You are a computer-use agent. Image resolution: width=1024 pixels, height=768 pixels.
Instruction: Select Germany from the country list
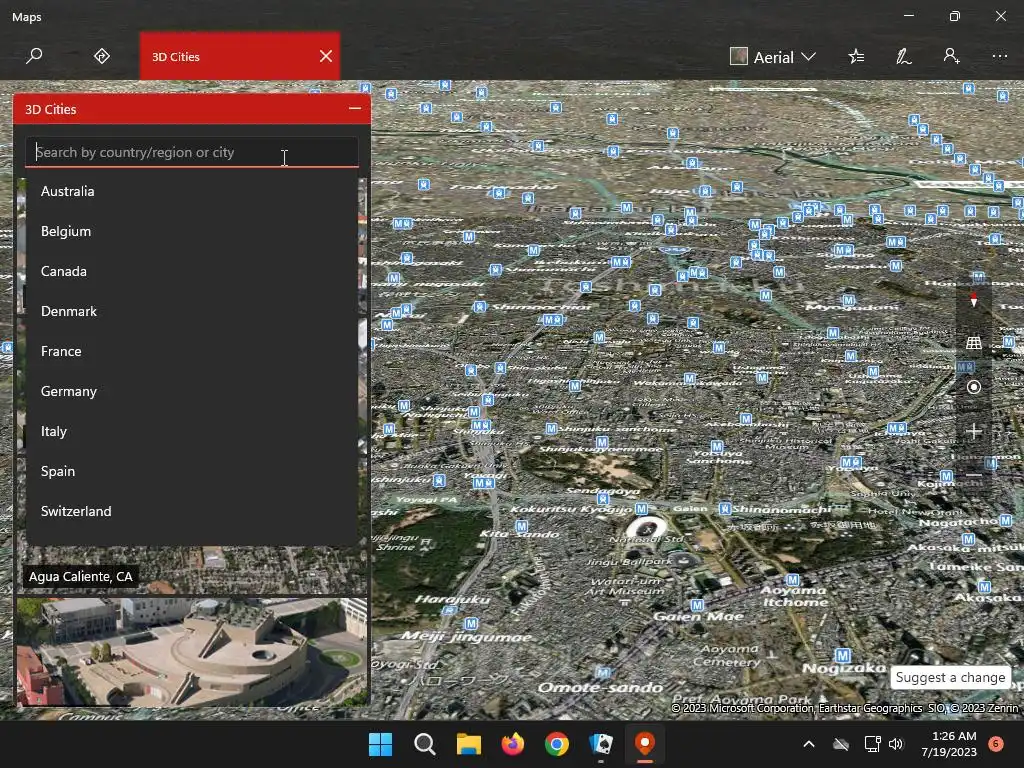point(191,391)
